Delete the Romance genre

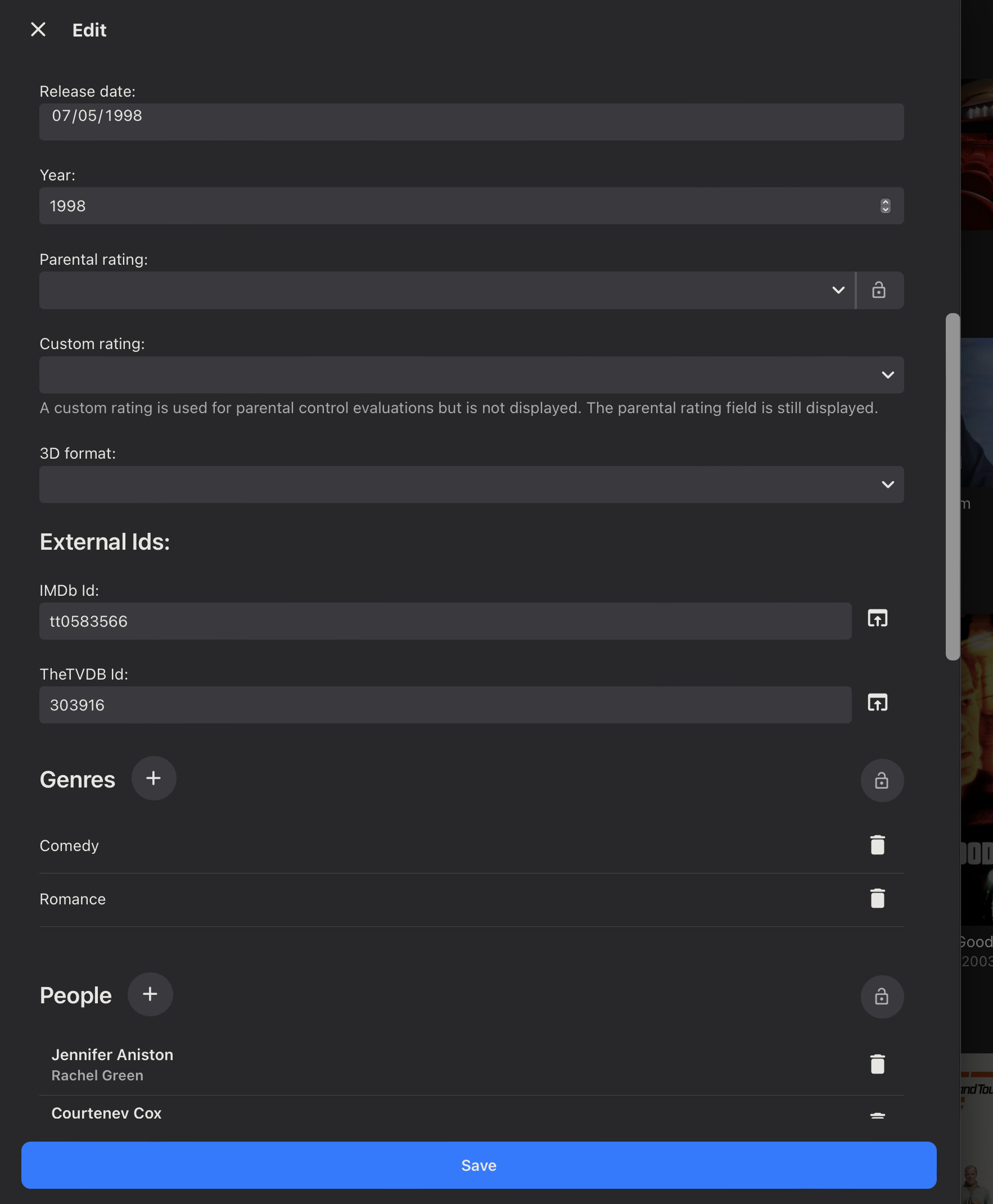[878, 899]
